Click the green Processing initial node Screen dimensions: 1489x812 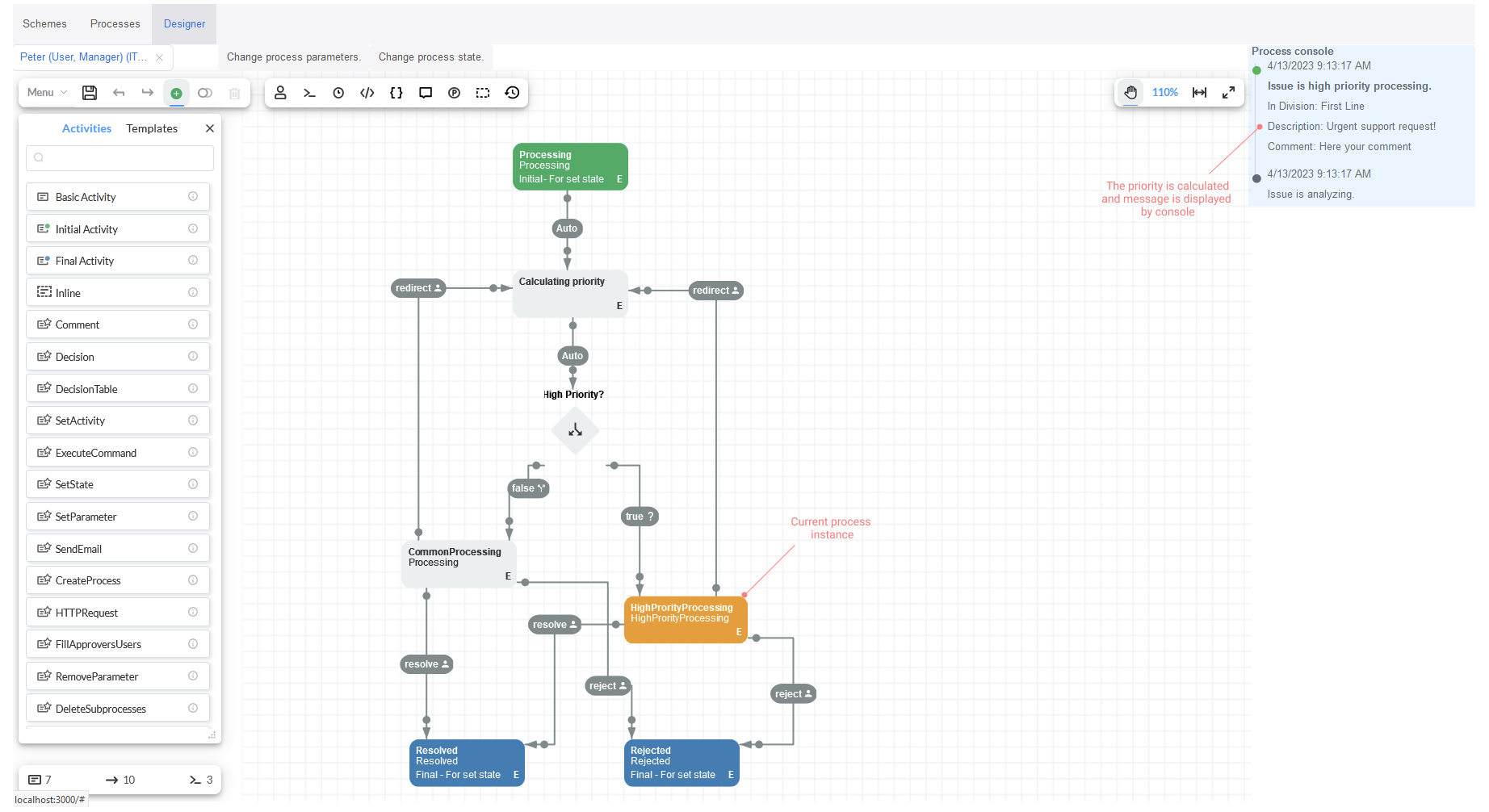point(570,167)
